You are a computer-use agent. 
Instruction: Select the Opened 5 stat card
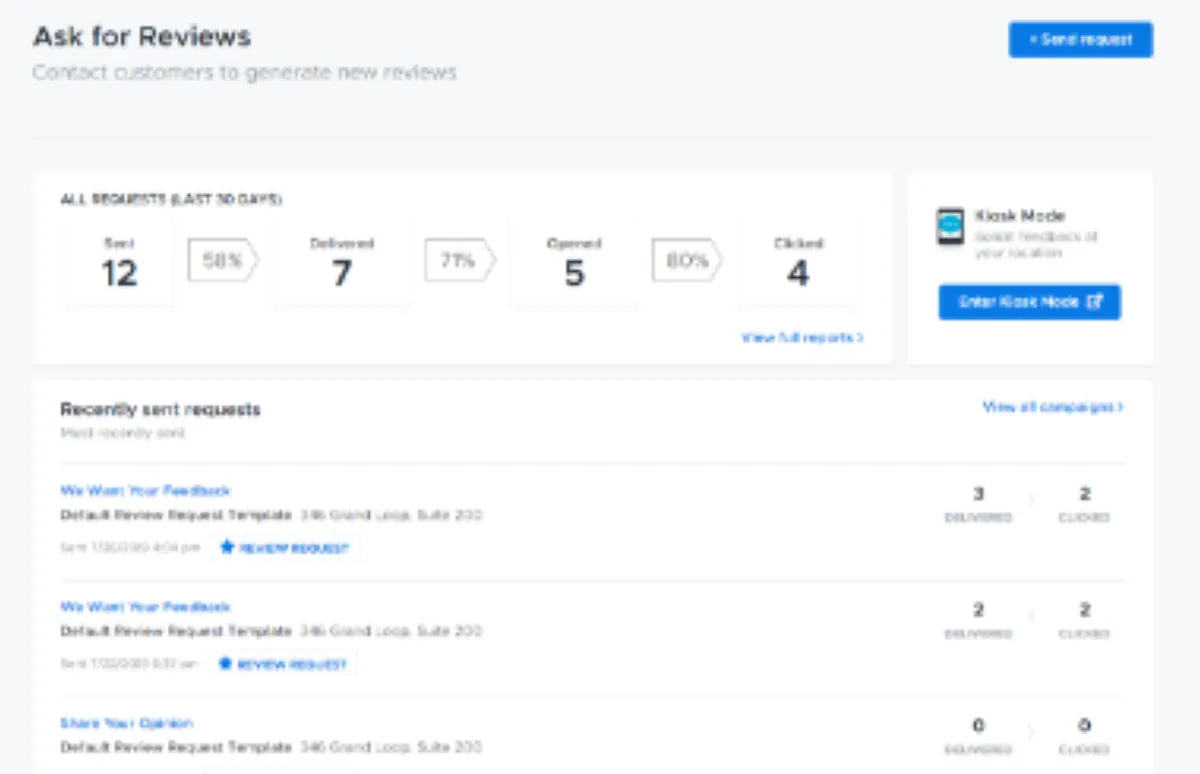[x=574, y=263]
